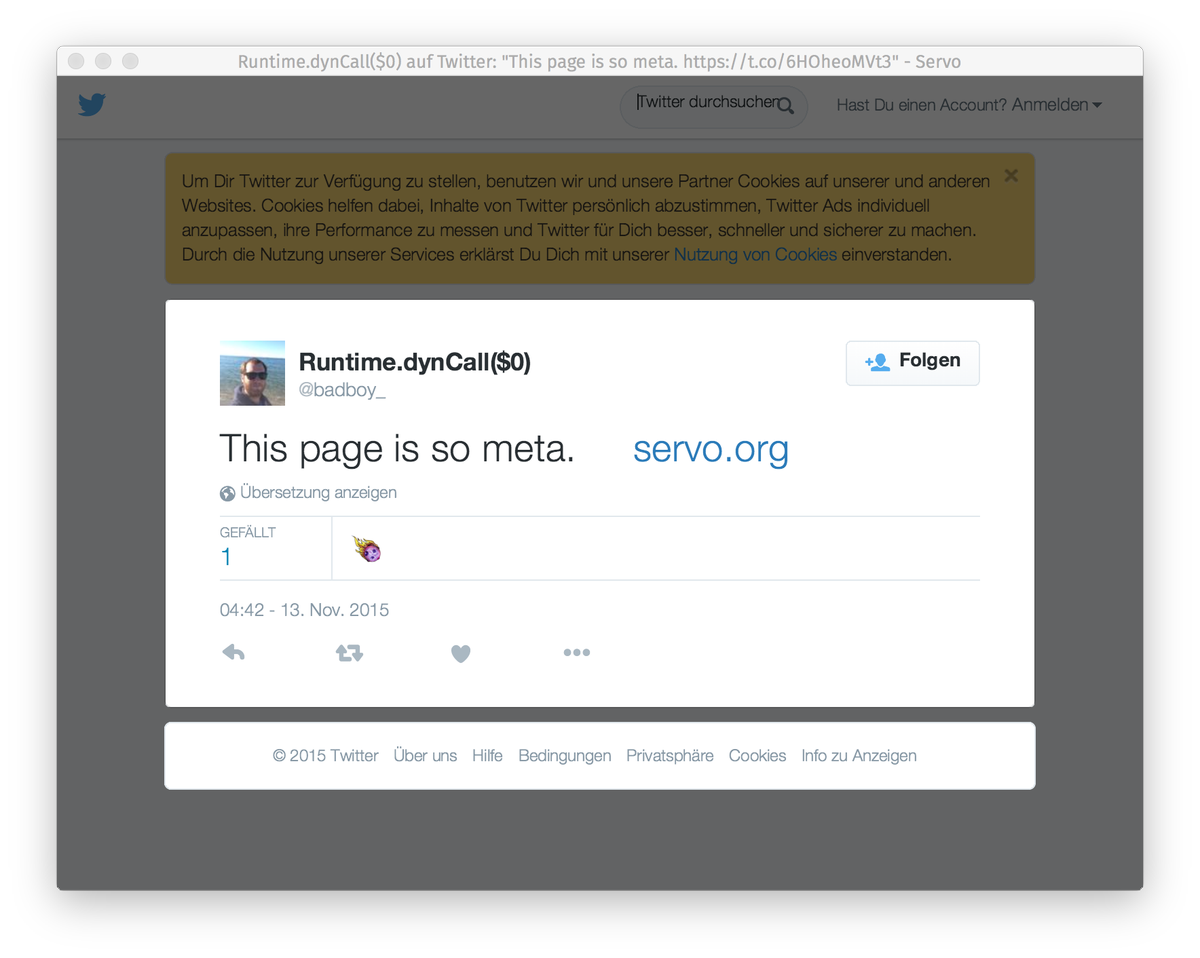Click the Servo window title bar text

599,61
